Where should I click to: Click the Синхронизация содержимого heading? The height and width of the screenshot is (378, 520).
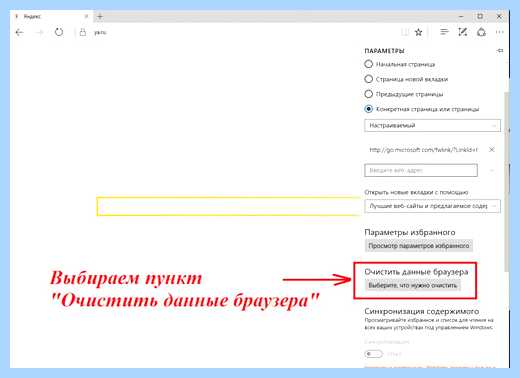(x=421, y=311)
